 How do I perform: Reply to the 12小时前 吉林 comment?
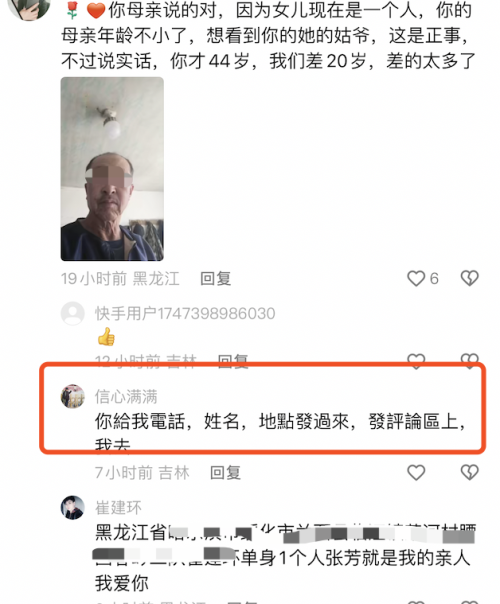coord(233,361)
